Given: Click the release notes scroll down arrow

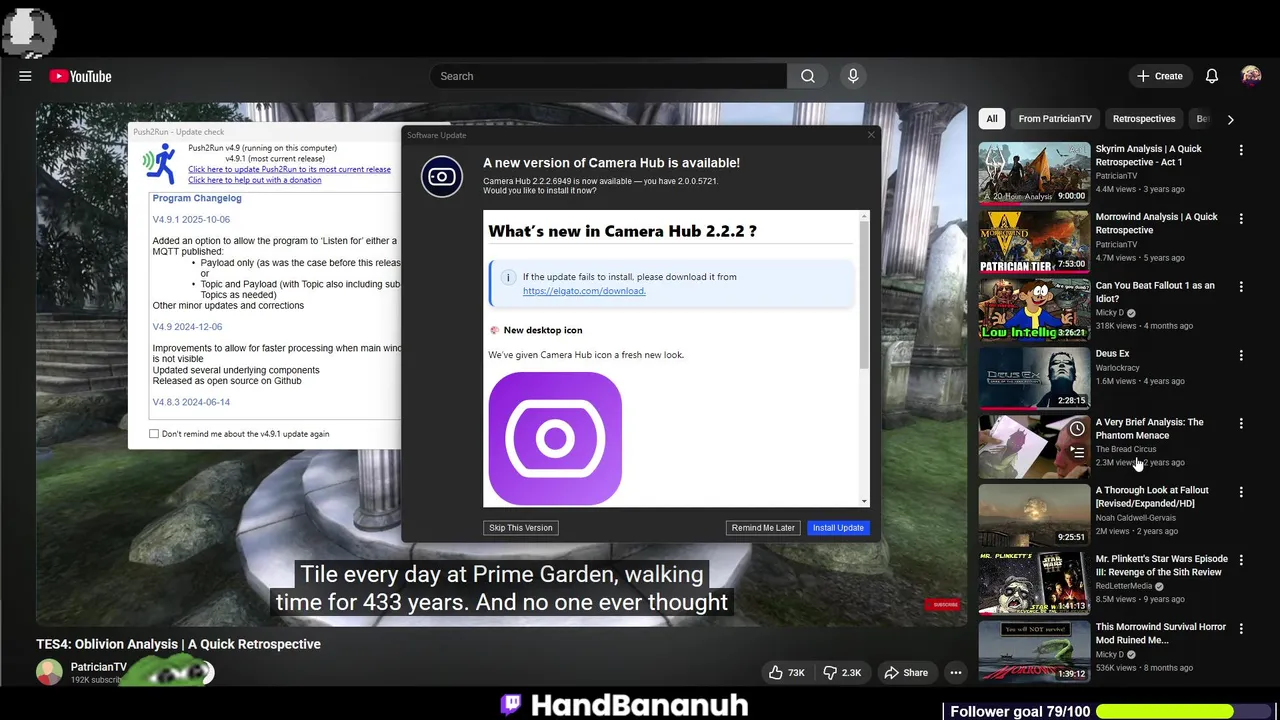Looking at the screenshot, I should point(864,501).
